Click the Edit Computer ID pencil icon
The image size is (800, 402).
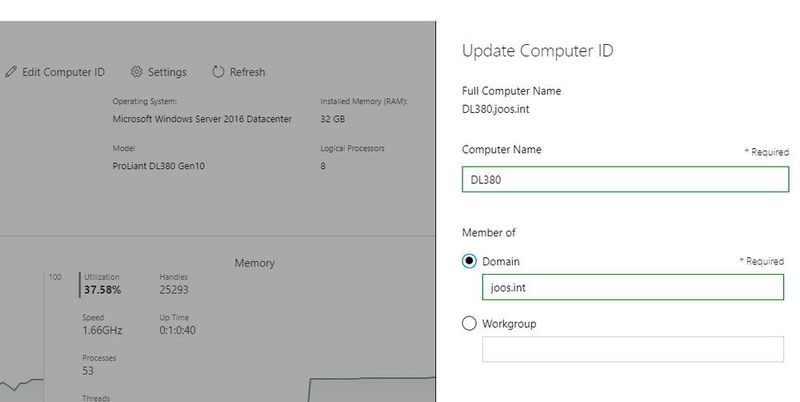10,72
